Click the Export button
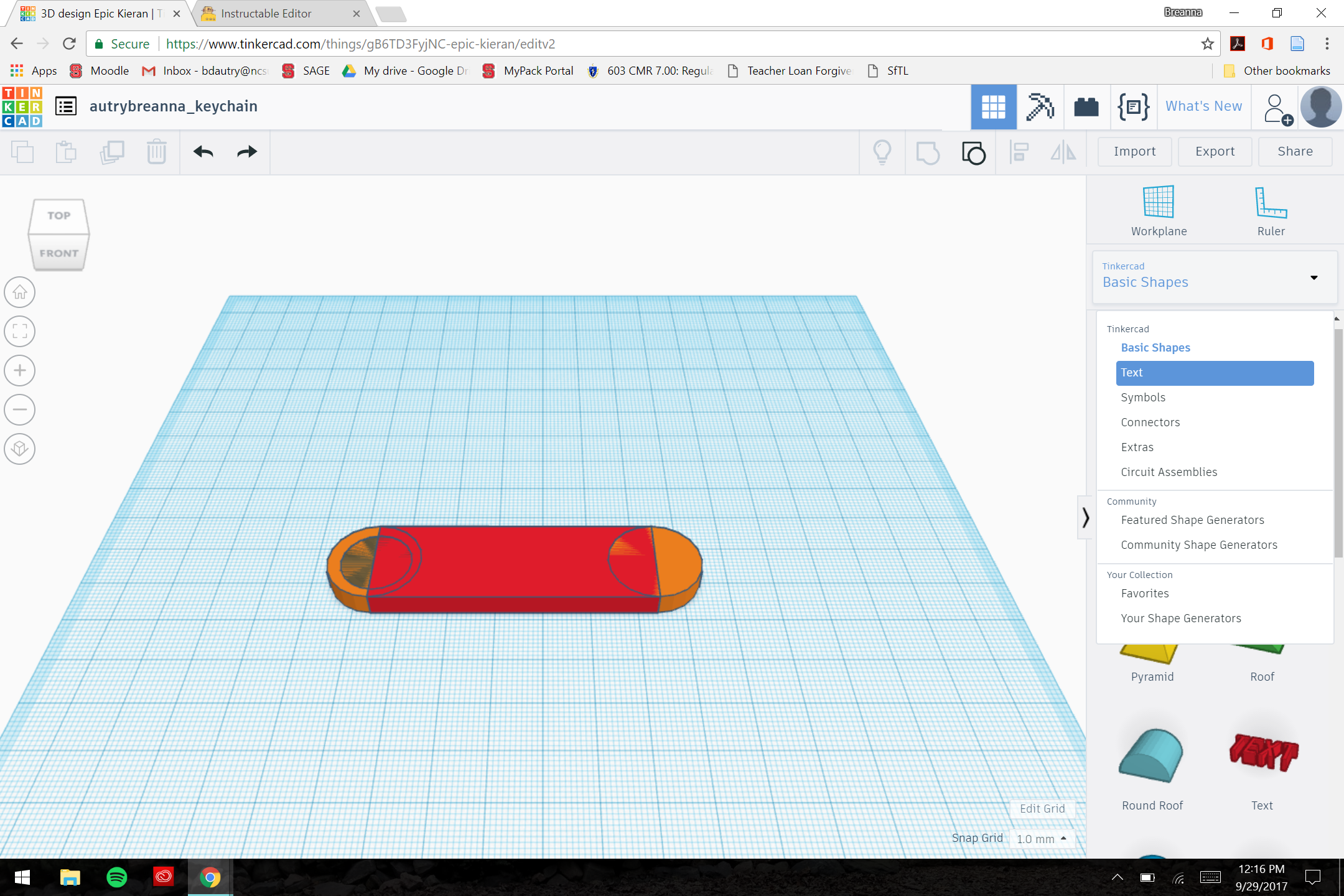This screenshot has width=1344, height=896. [1214, 151]
